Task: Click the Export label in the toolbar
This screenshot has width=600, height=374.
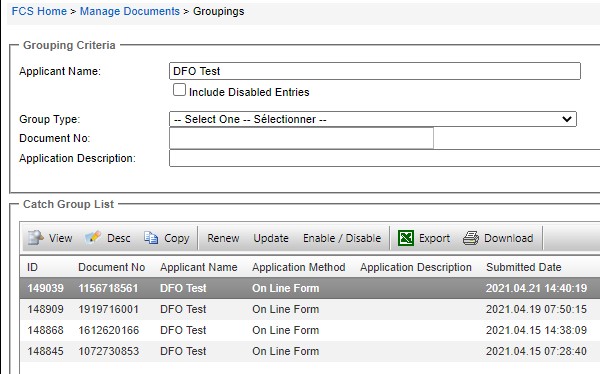Action: coord(434,238)
